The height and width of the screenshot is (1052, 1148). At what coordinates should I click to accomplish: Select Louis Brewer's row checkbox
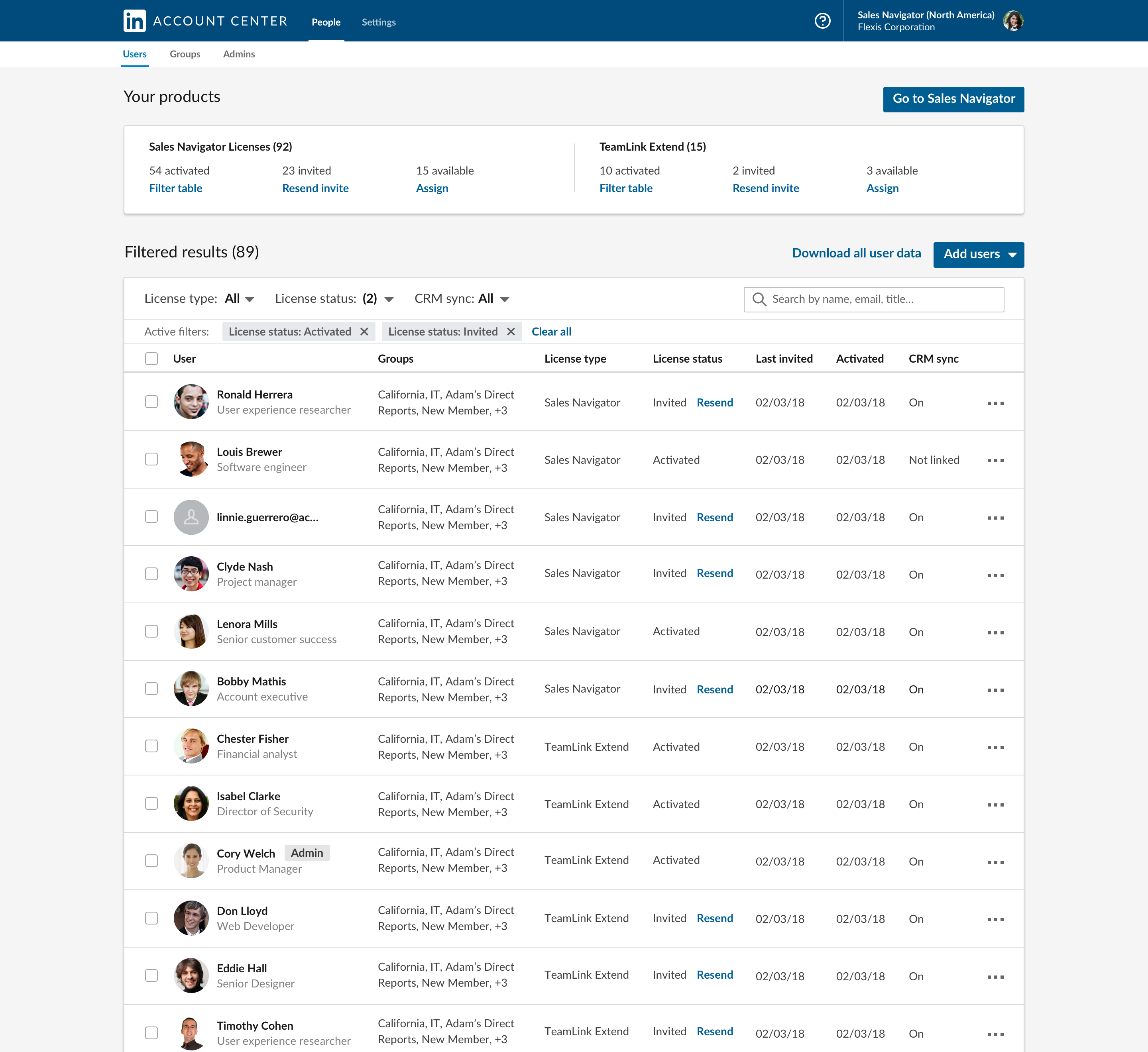pyautogui.click(x=151, y=459)
